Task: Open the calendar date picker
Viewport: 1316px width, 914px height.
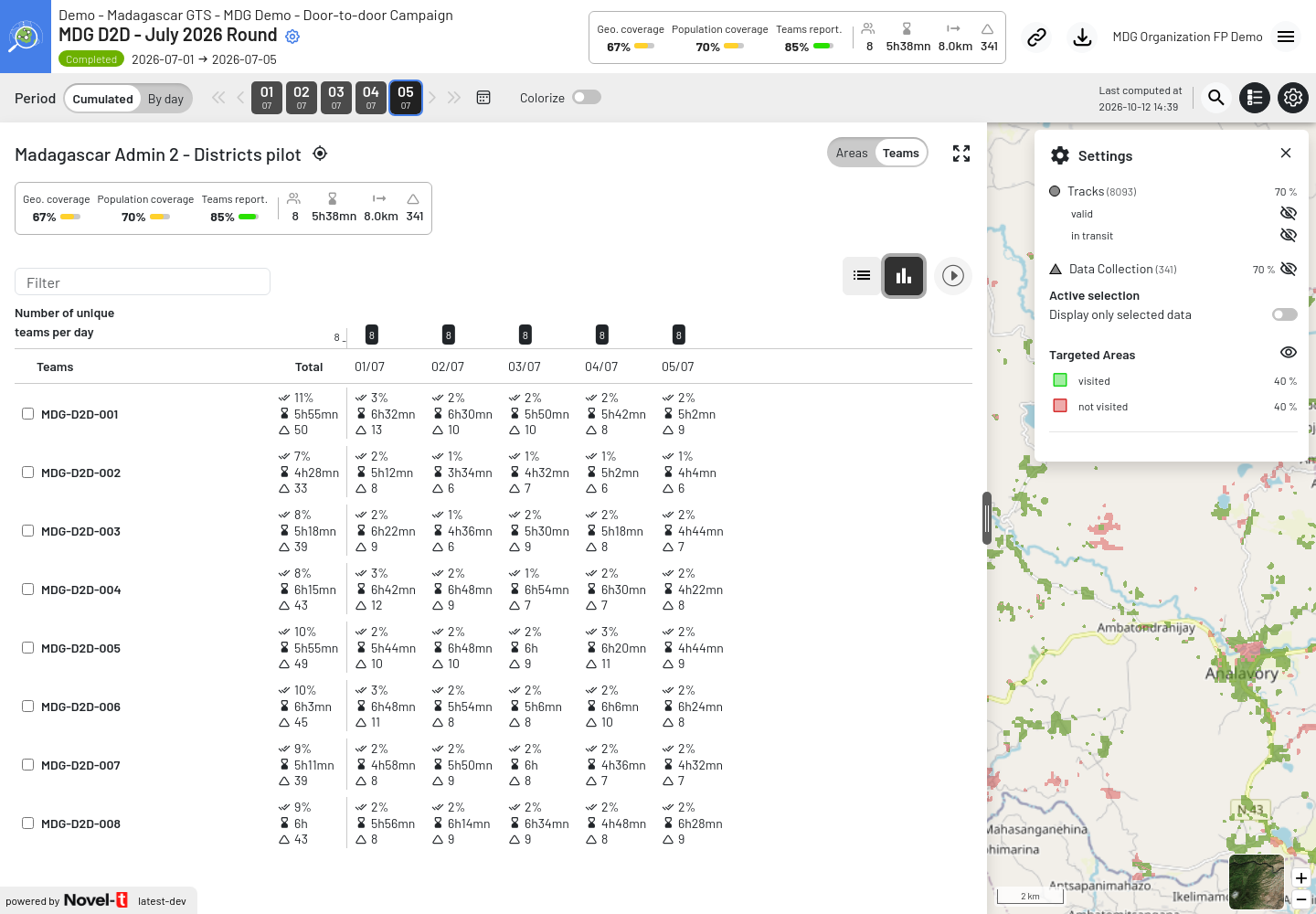Action: coord(483,98)
